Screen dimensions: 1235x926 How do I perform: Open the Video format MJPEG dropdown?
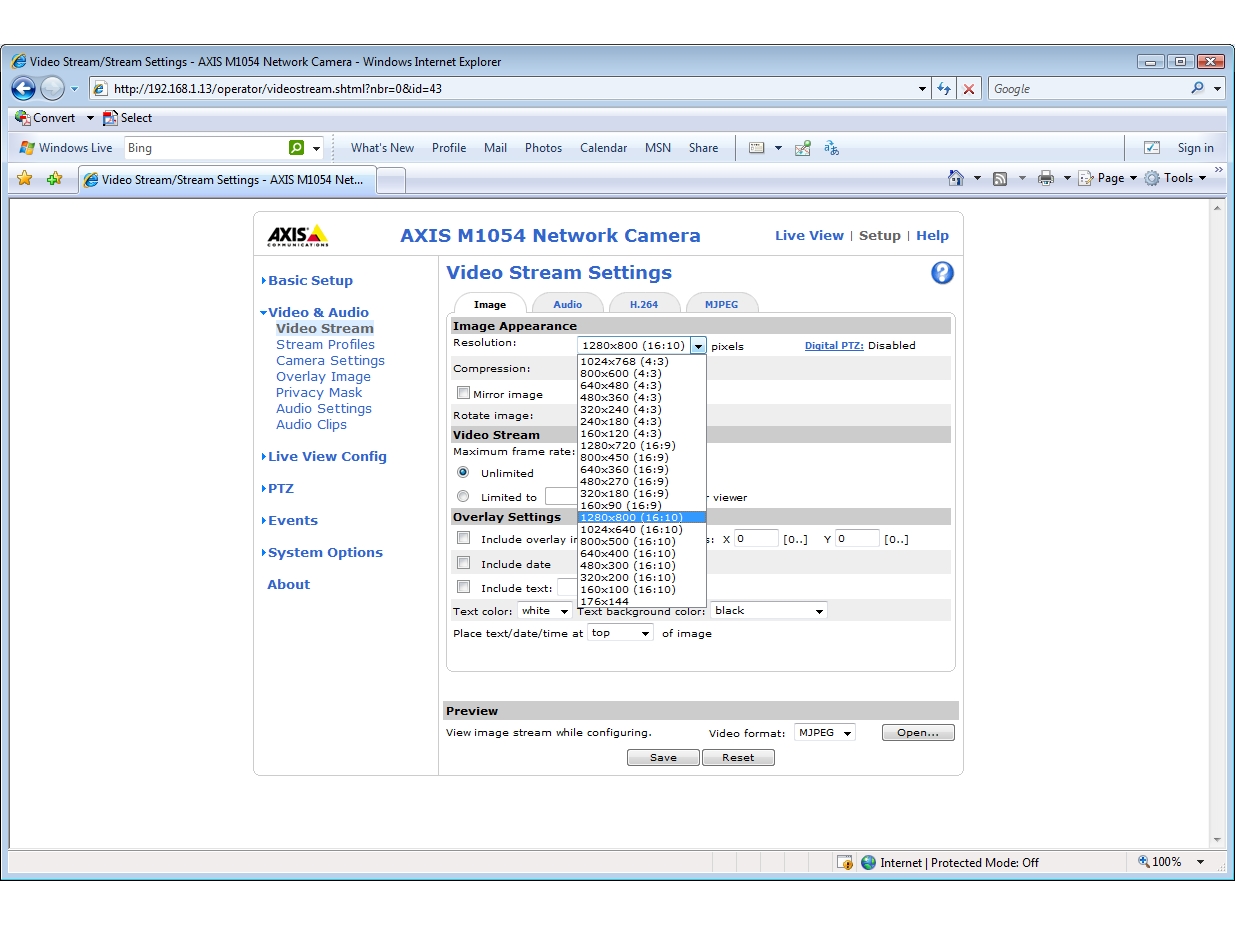[x=825, y=733]
